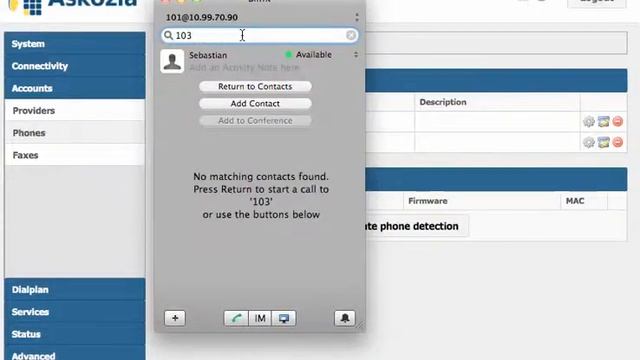This screenshot has width=640, height=360.
Task: Expand the Dialplan section in sidebar
Action: (x=75, y=290)
